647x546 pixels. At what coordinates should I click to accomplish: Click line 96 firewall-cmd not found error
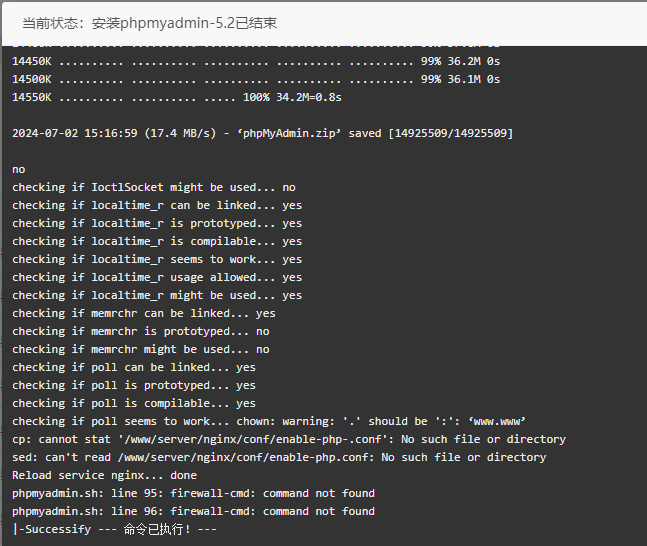click(x=194, y=511)
